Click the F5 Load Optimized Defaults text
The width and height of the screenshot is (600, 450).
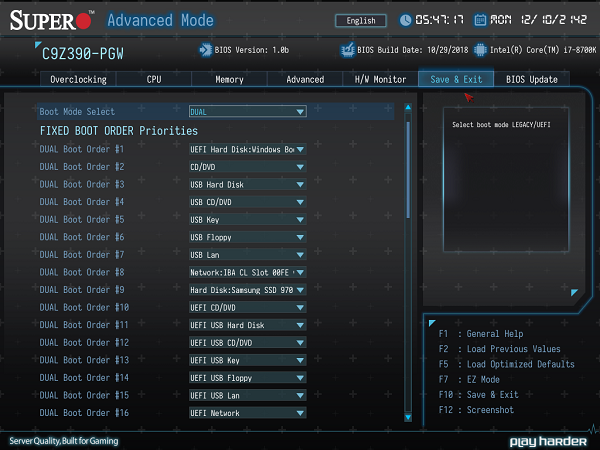506,365
